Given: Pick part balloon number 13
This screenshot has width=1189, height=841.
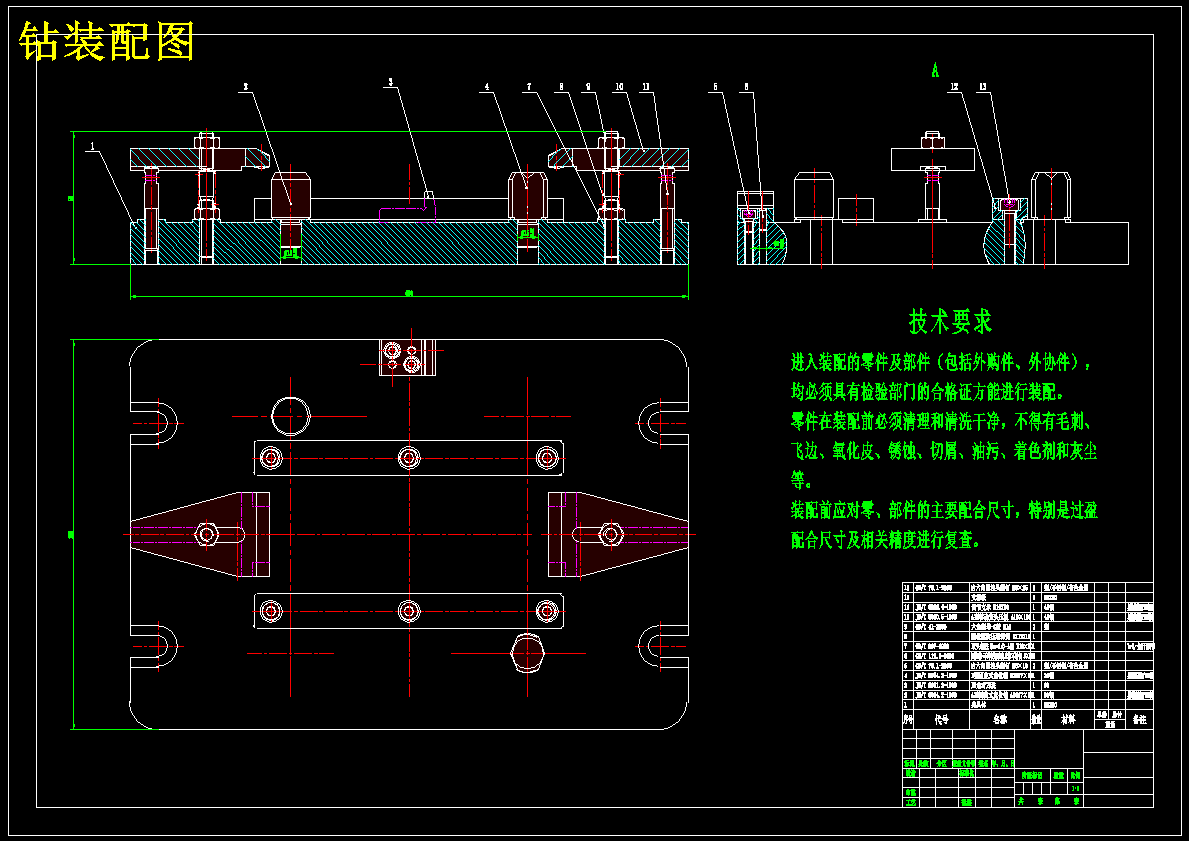Looking at the screenshot, I should [x=983, y=87].
